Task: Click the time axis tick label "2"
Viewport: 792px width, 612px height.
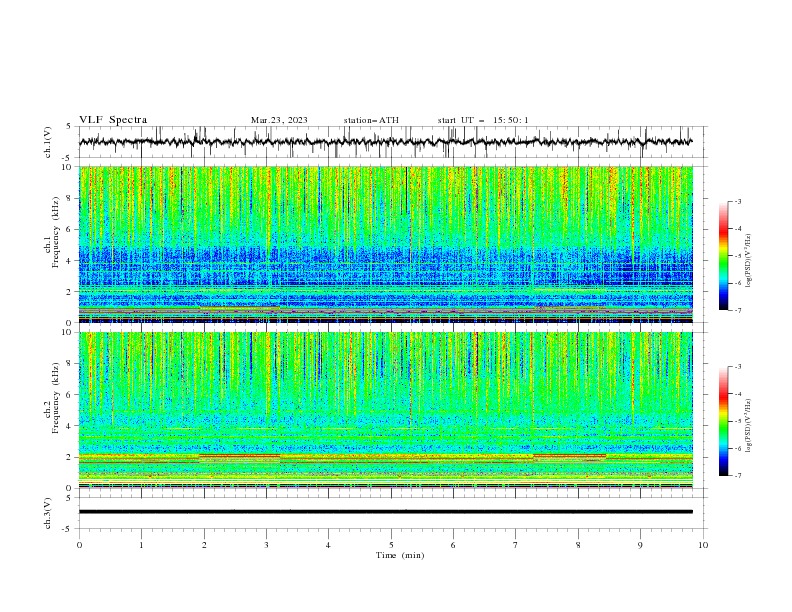Action: click(204, 545)
